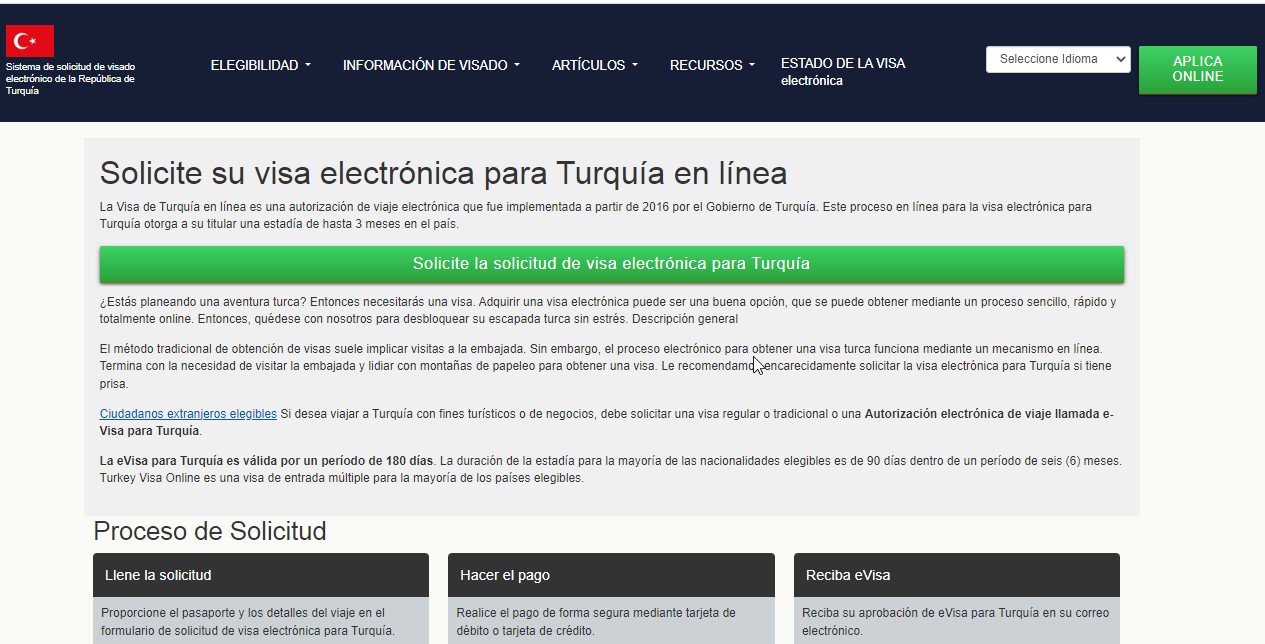
Task: Click the site title text under the flag
Action: 70,79
